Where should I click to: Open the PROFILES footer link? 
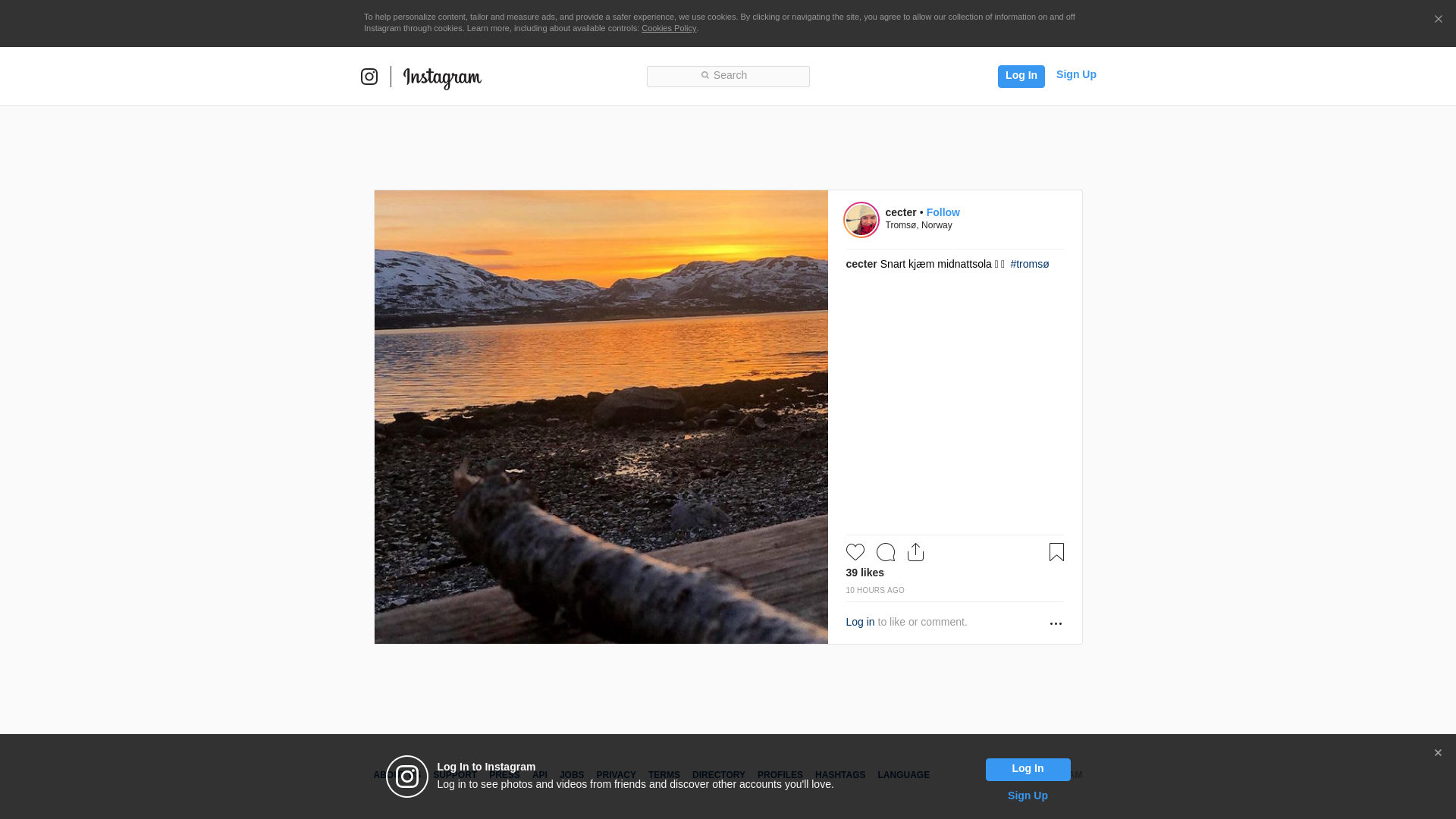pyautogui.click(x=780, y=775)
